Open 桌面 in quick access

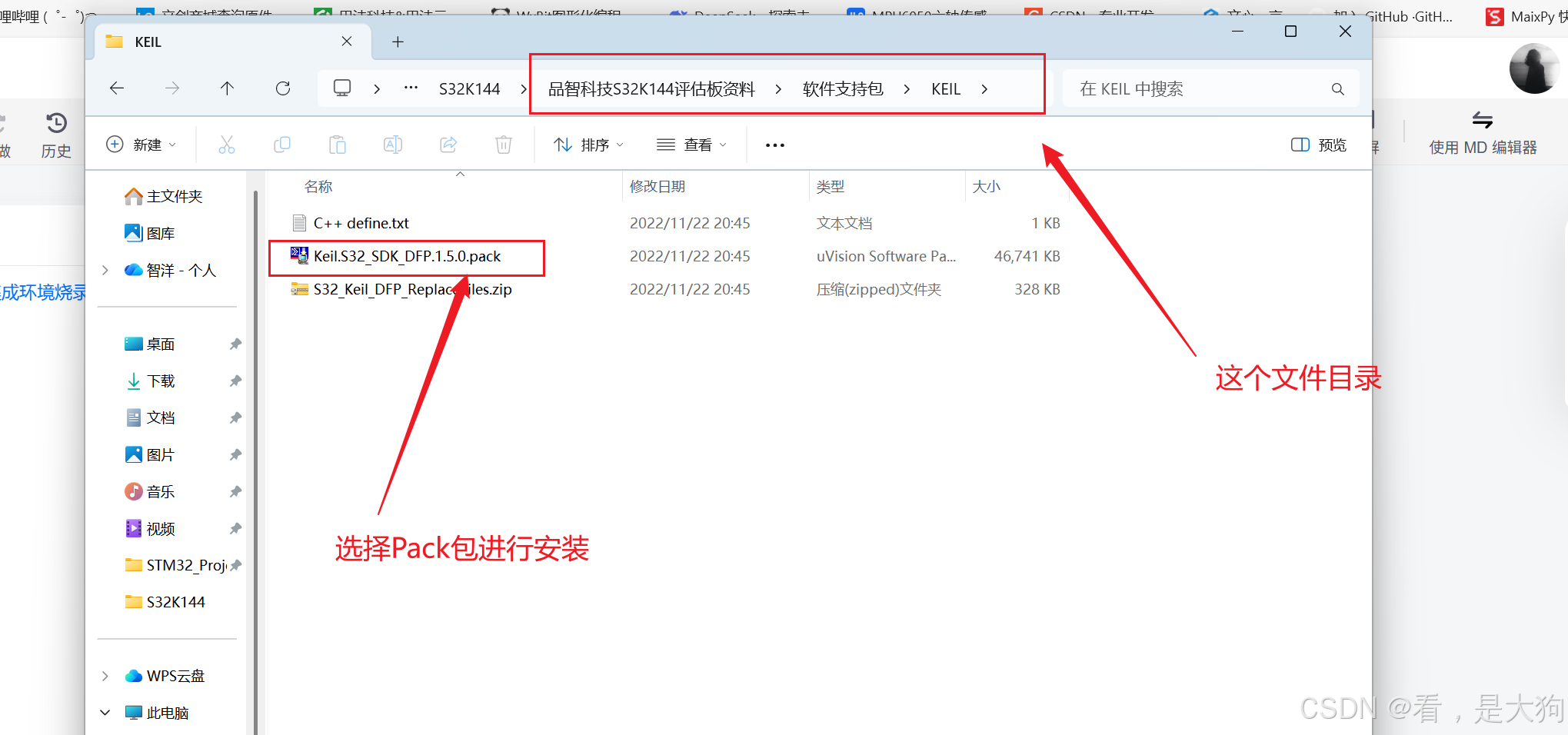click(x=161, y=344)
